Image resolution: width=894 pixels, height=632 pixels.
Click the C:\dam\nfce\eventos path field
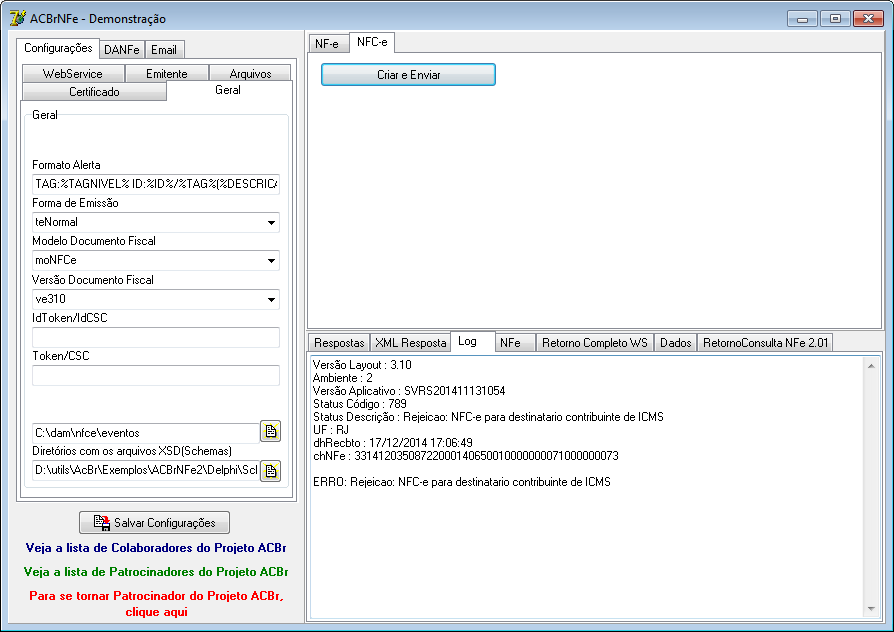coord(145,433)
